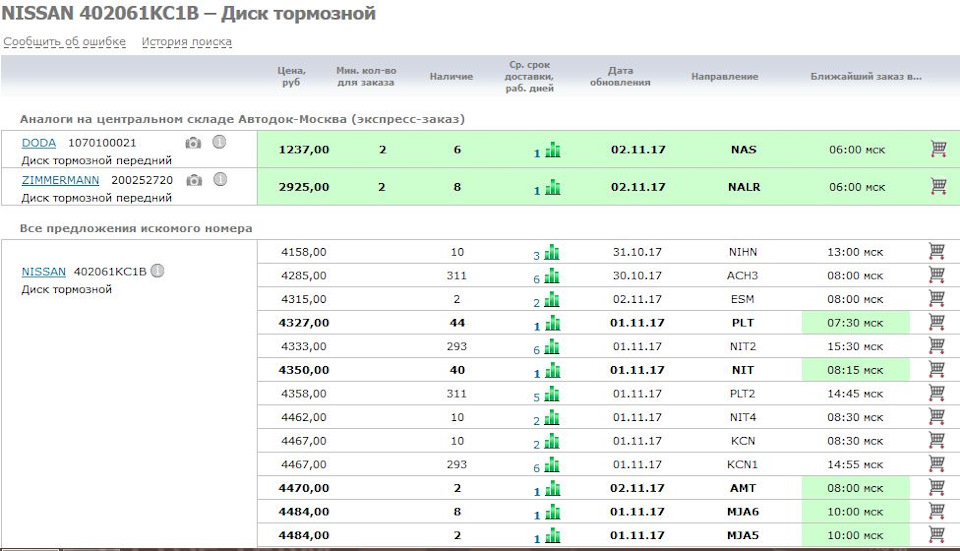
Task: Add the NIT4 4462,00 offer to cart
Action: [936, 416]
